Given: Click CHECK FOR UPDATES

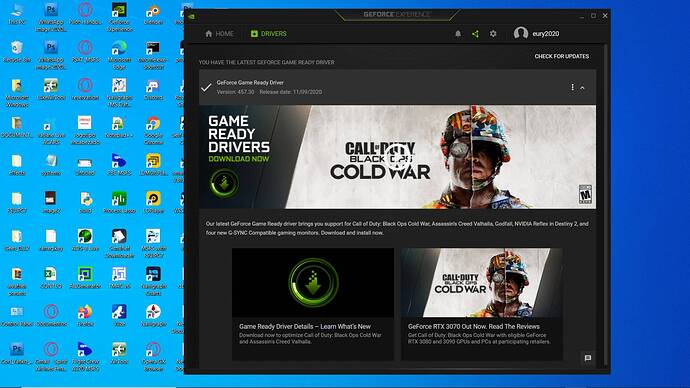Looking at the screenshot, I should coord(562,56).
